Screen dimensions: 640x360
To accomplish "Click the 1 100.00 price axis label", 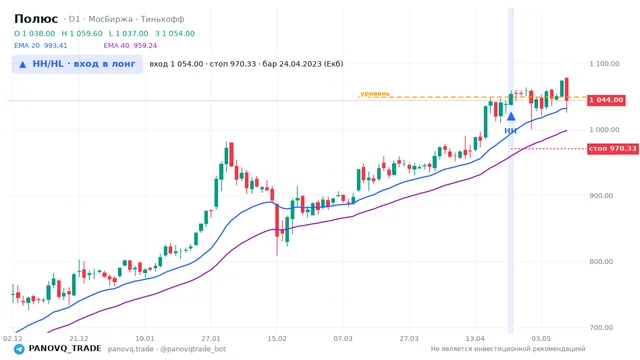I will (x=604, y=64).
